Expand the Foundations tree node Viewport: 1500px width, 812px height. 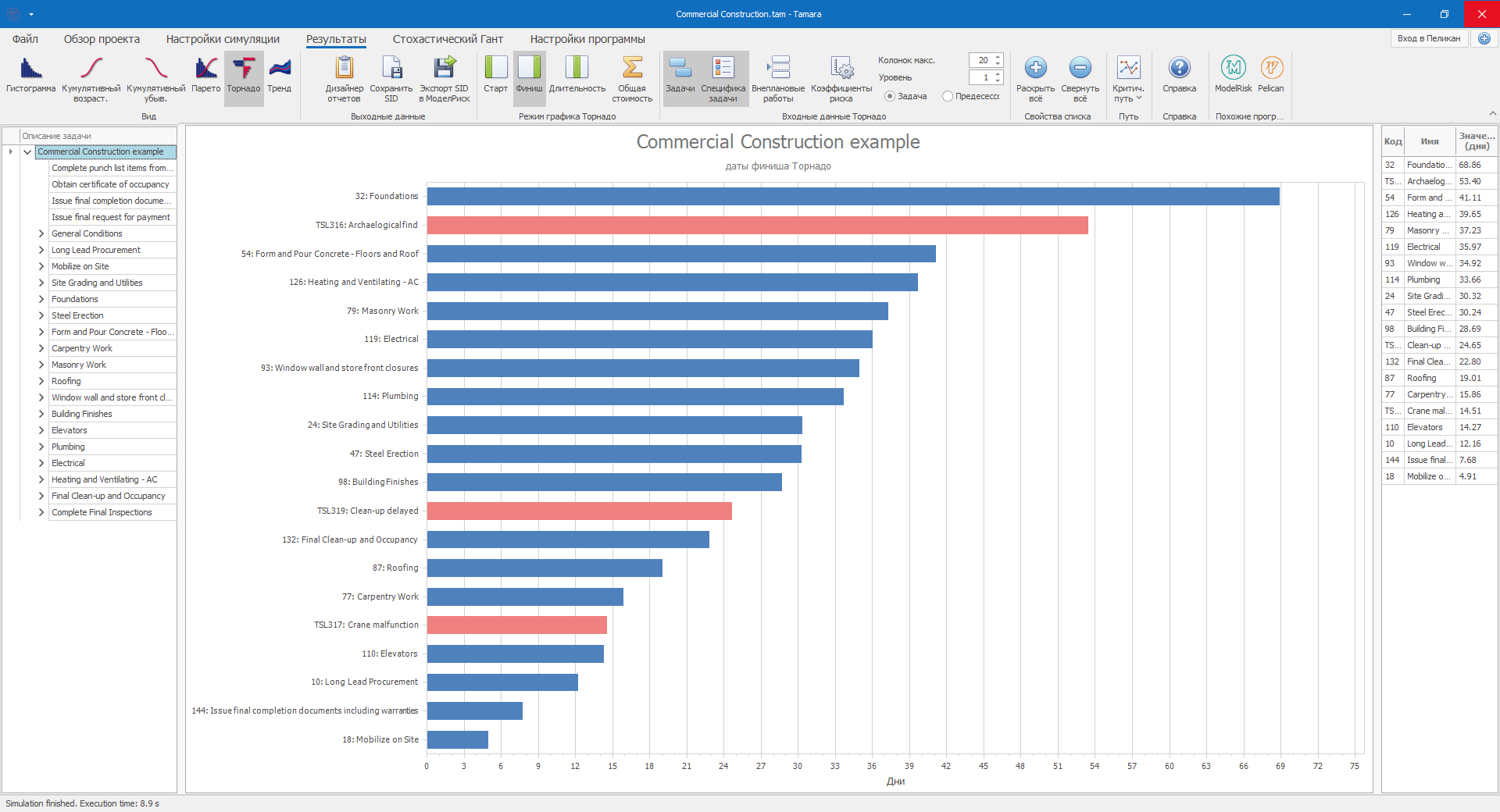tap(41, 299)
